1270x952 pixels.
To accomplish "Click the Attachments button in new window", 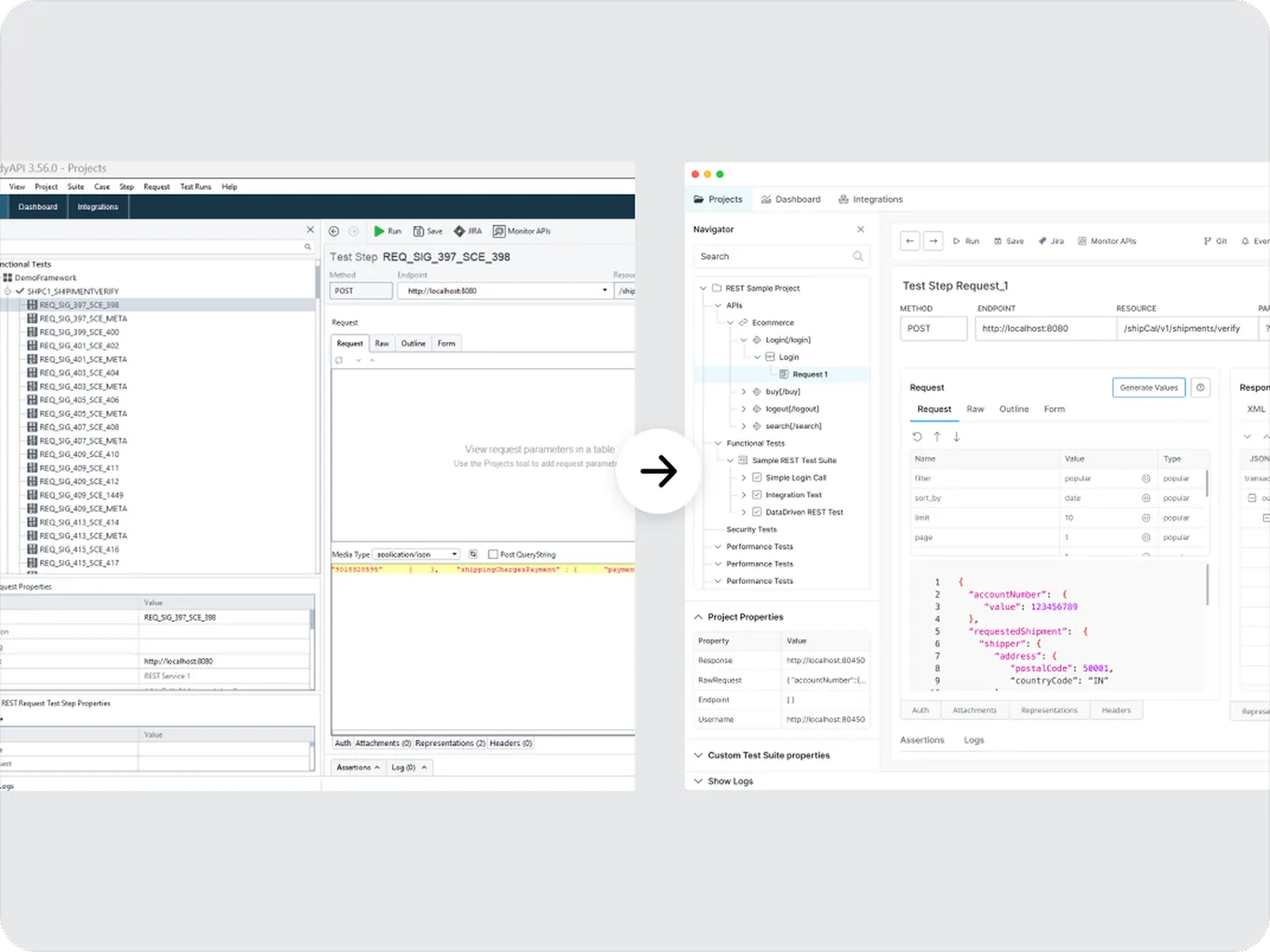I will [974, 711].
